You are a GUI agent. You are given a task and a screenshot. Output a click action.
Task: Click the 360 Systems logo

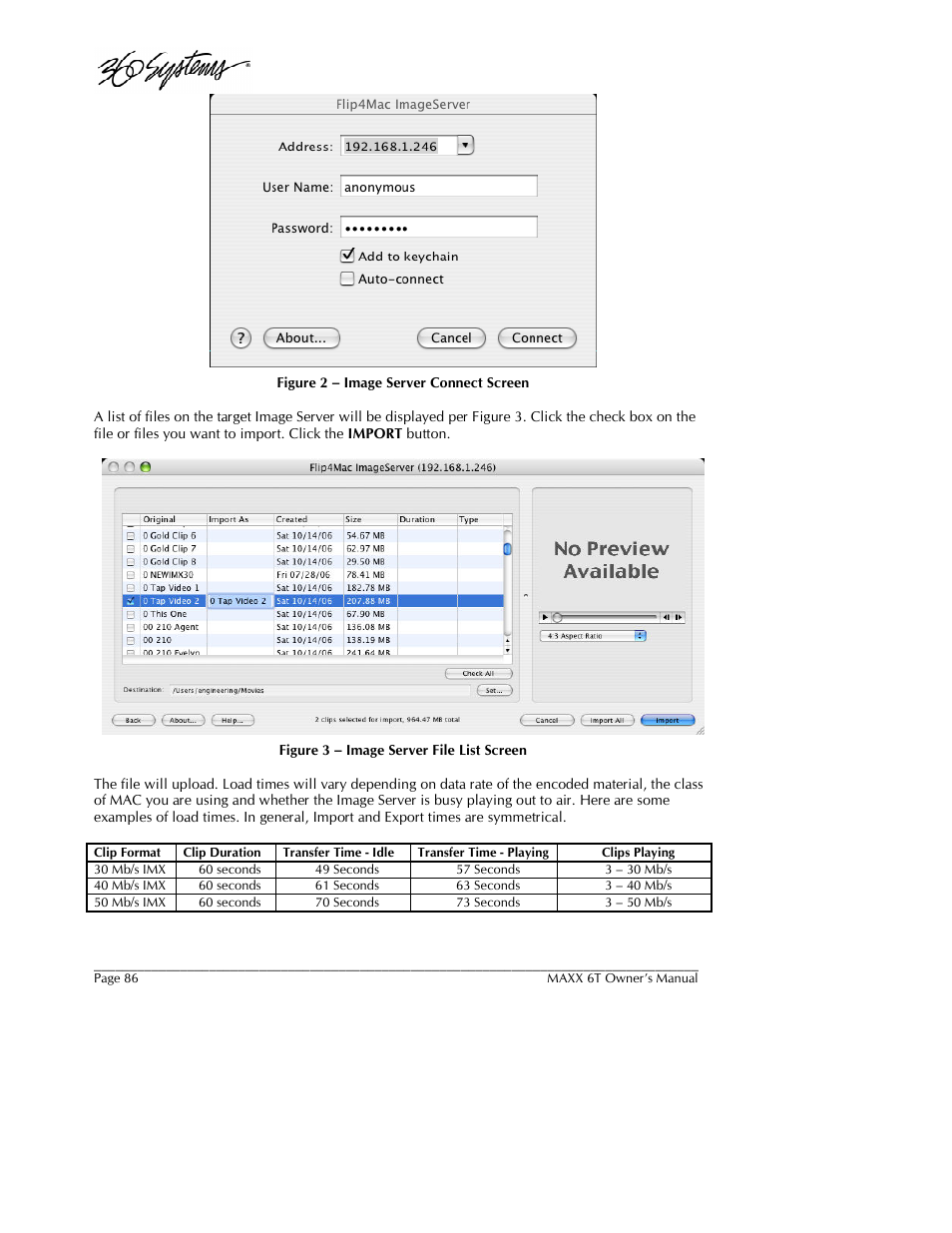(x=172, y=69)
